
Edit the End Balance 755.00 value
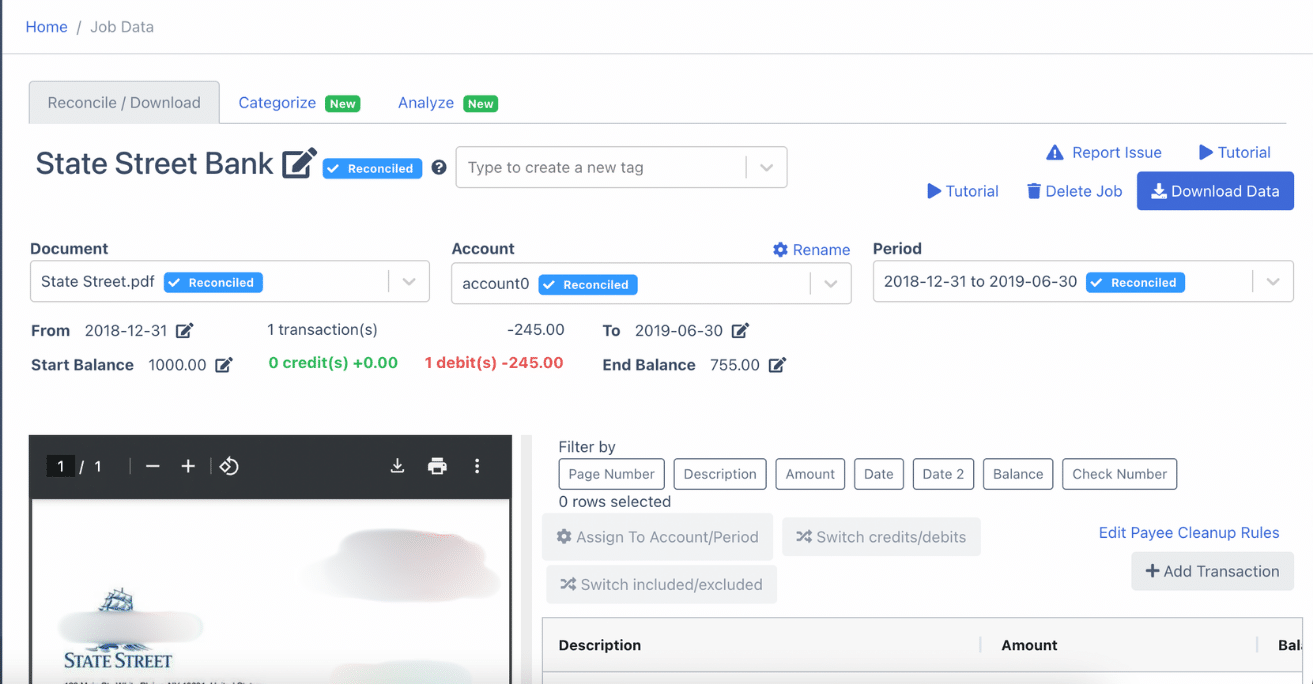tap(777, 365)
